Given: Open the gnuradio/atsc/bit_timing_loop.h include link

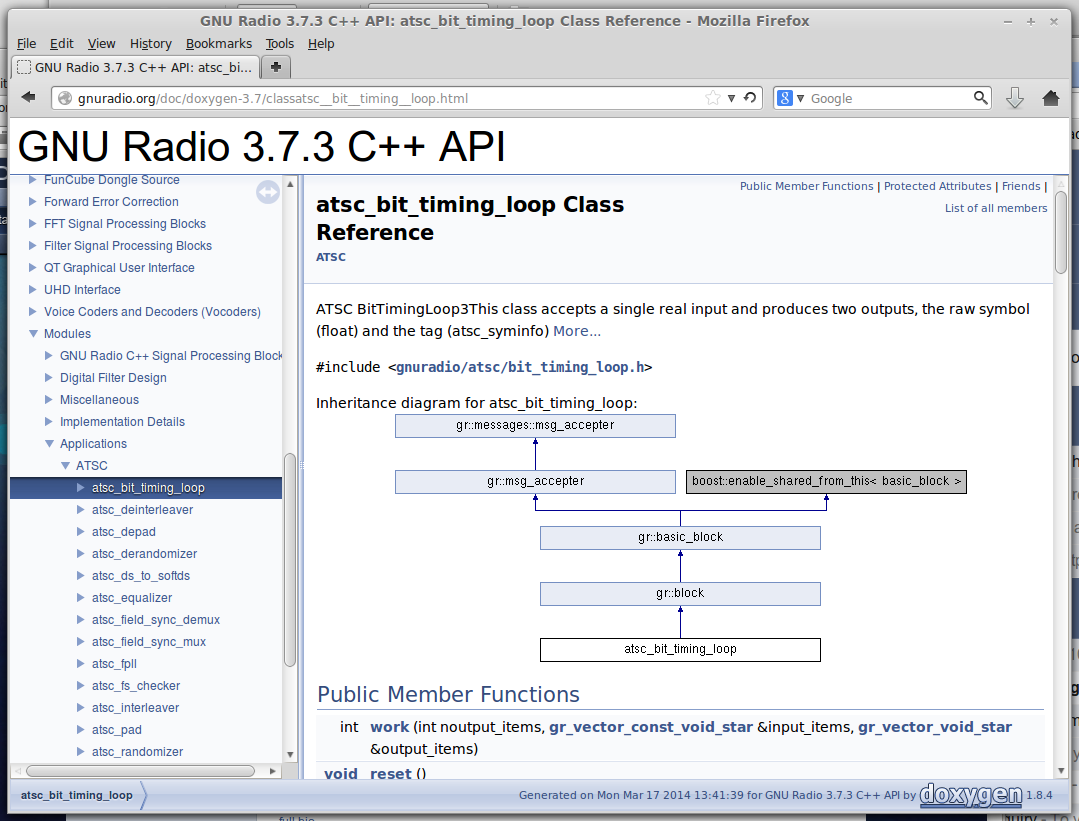Looking at the screenshot, I should (520, 367).
